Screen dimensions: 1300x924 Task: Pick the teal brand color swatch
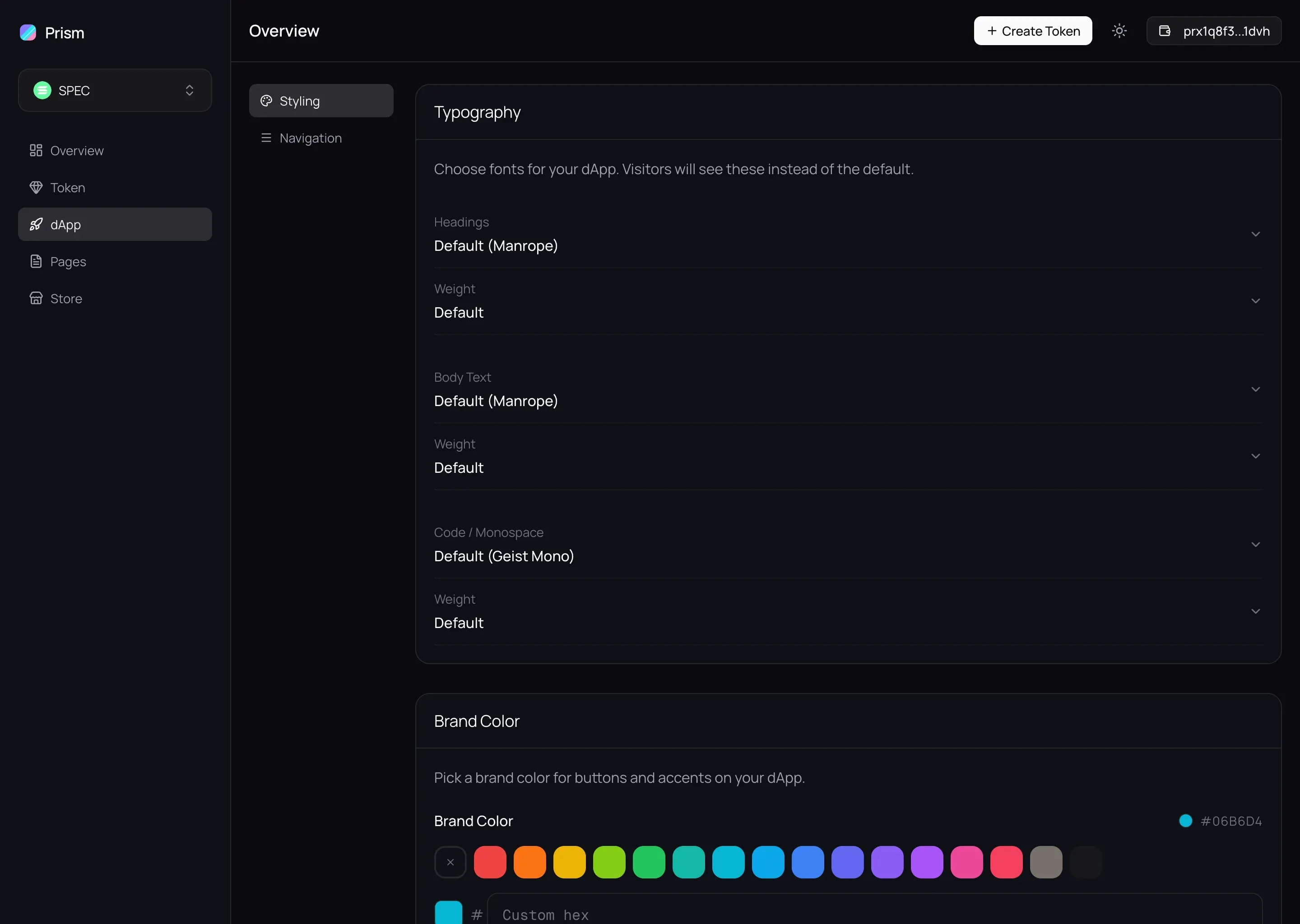click(688, 862)
